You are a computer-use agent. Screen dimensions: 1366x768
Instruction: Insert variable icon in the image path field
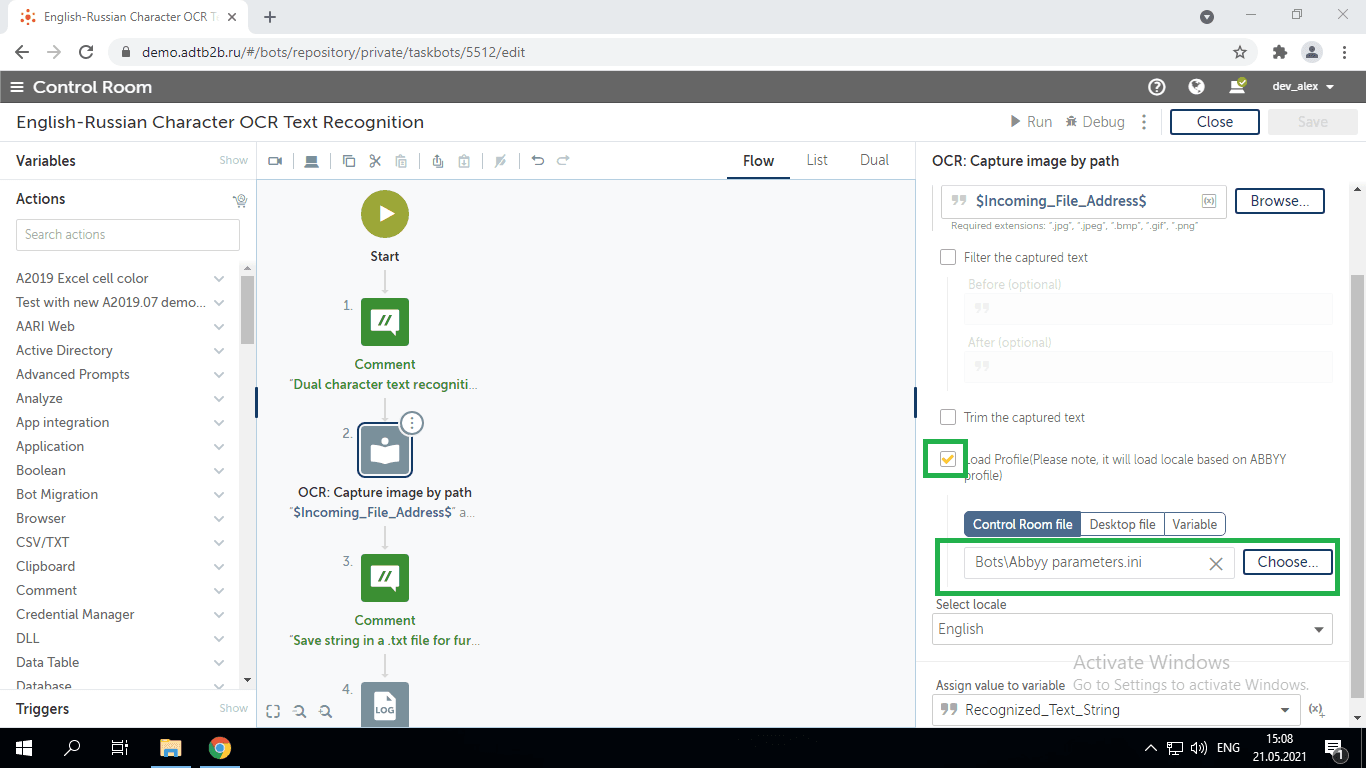pyautogui.click(x=1209, y=201)
